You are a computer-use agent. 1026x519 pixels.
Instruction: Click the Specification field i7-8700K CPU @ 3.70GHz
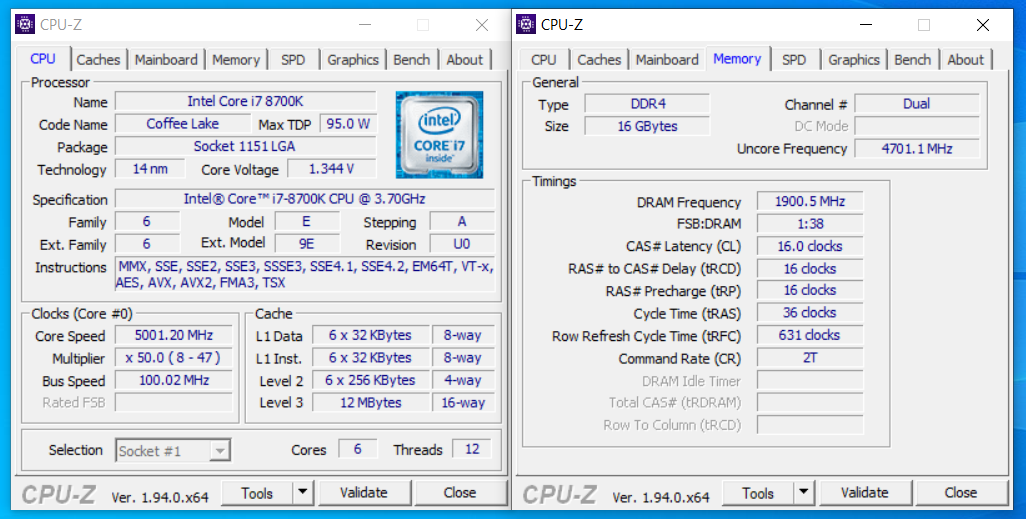point(305,198)
